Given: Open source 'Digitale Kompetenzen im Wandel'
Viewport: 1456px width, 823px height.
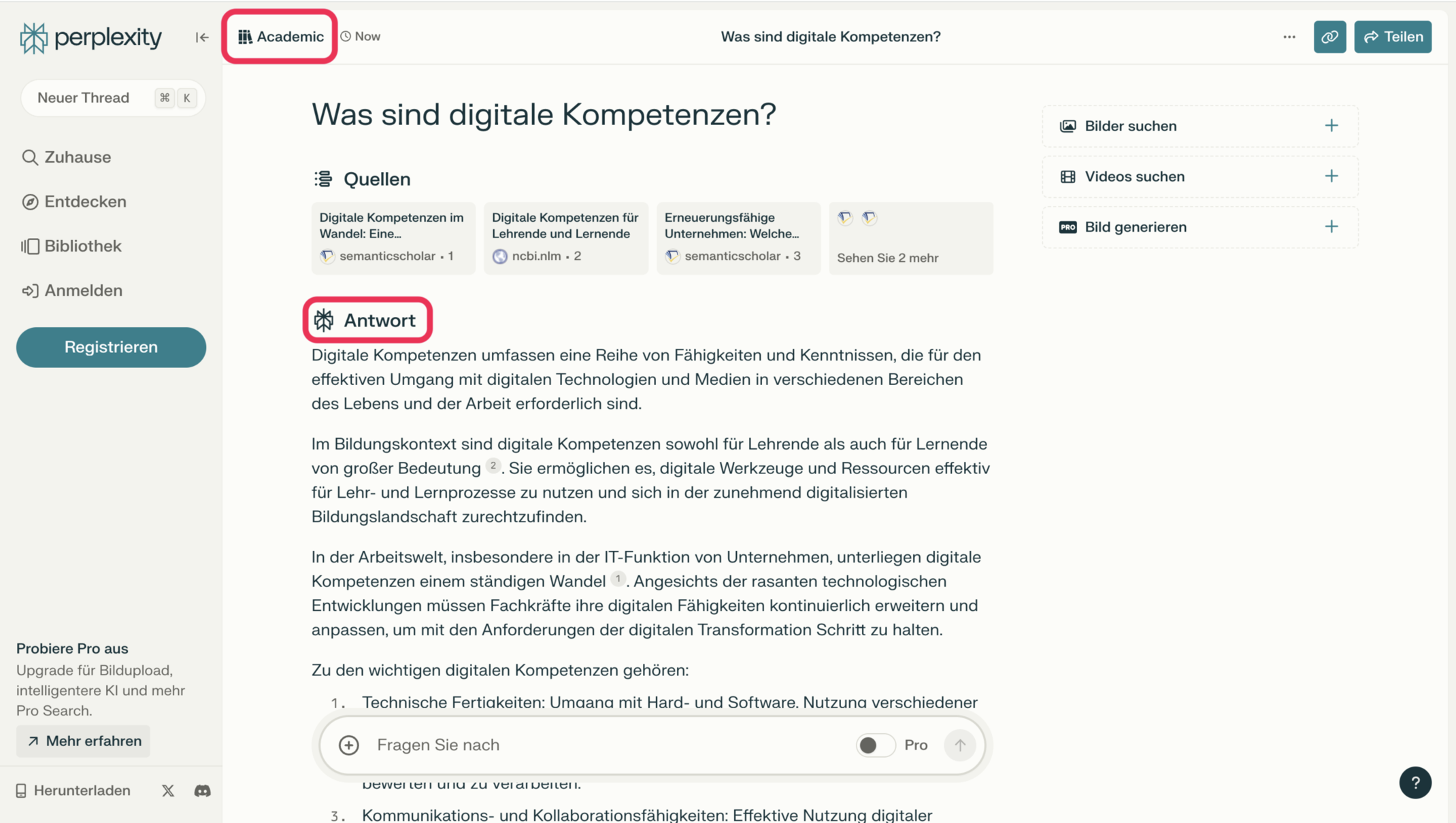Looking at the screenshot, I should pyautogui.click(x=393, y=238).
